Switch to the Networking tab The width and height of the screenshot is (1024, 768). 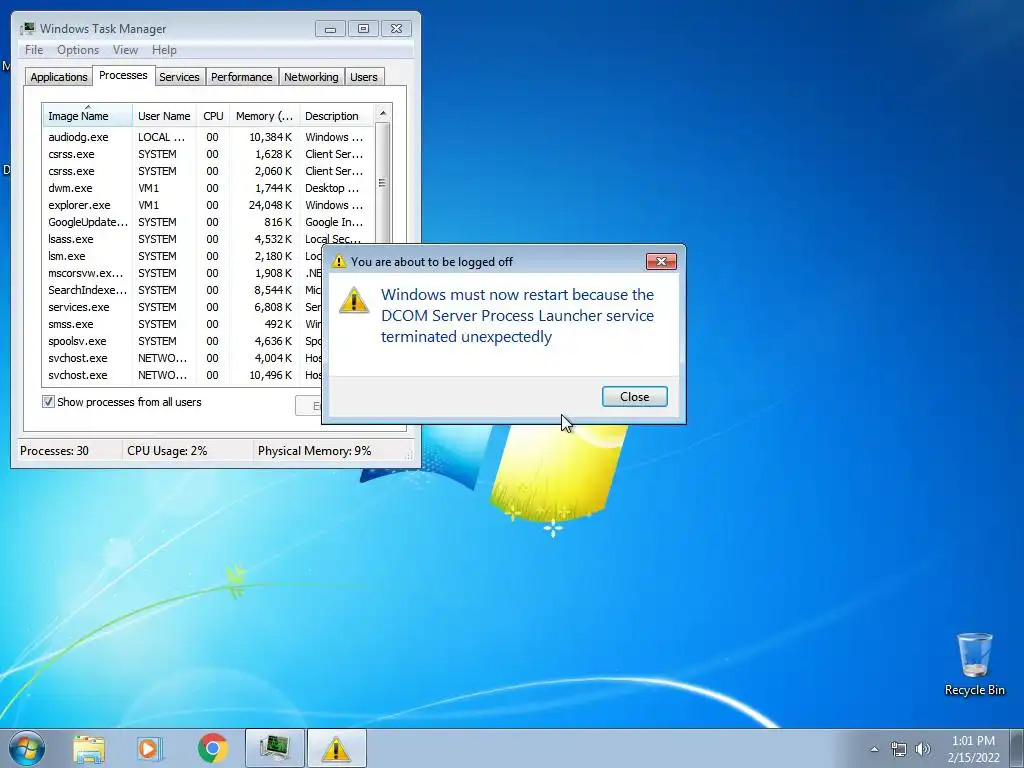311,76
